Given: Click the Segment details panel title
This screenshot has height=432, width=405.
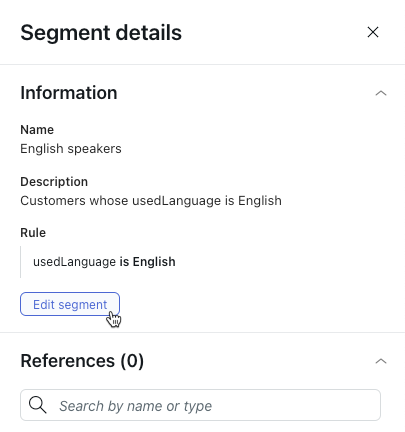Looking at the screenshot, I should point(101,33).
